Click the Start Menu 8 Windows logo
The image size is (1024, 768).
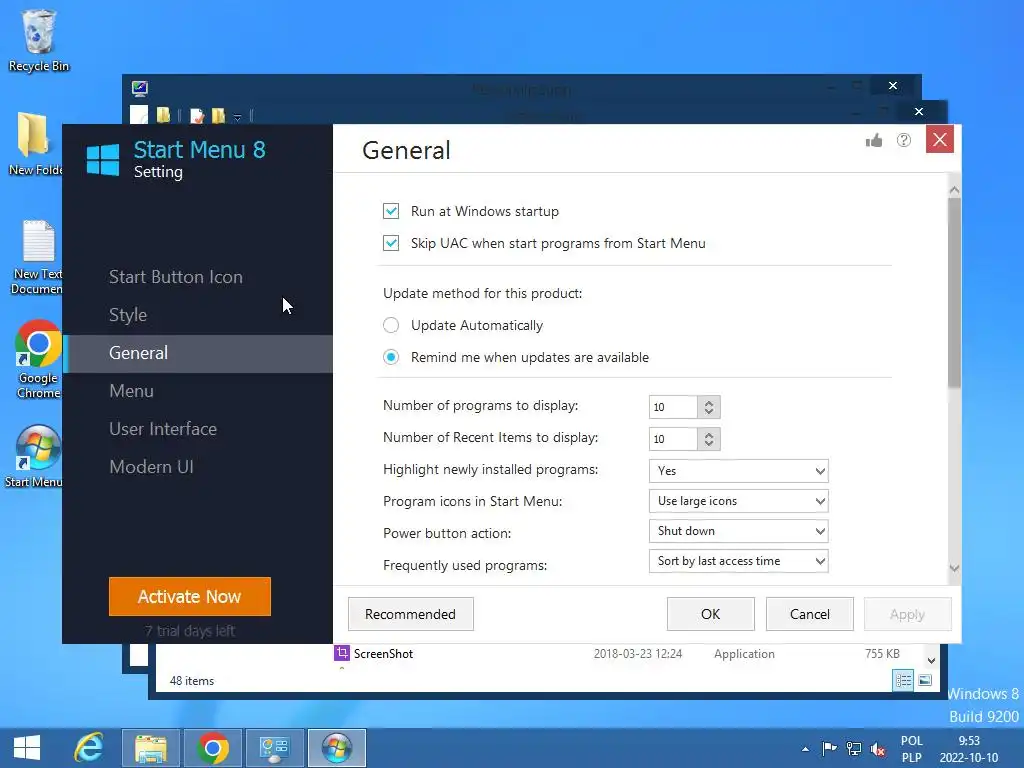pyautogui.click(x=103, y=159)
